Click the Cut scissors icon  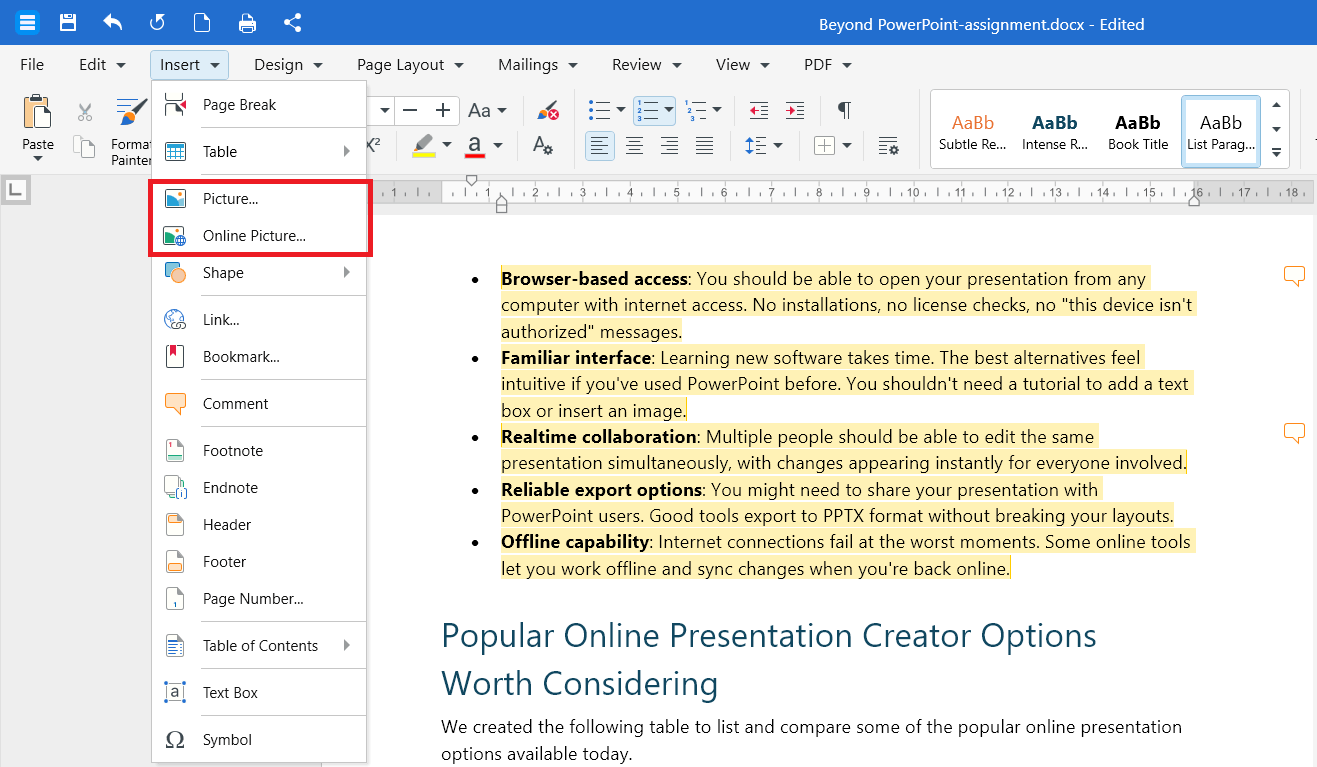pyautogui.click(x=85, y=112)
